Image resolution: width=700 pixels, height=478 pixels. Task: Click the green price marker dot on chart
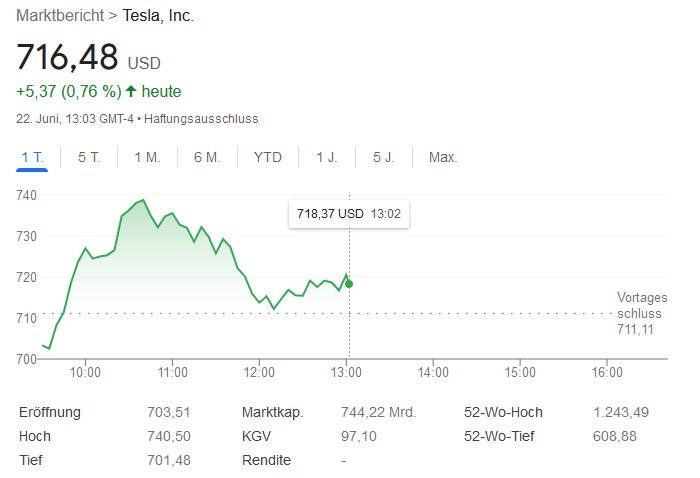[x=348, y=284]
